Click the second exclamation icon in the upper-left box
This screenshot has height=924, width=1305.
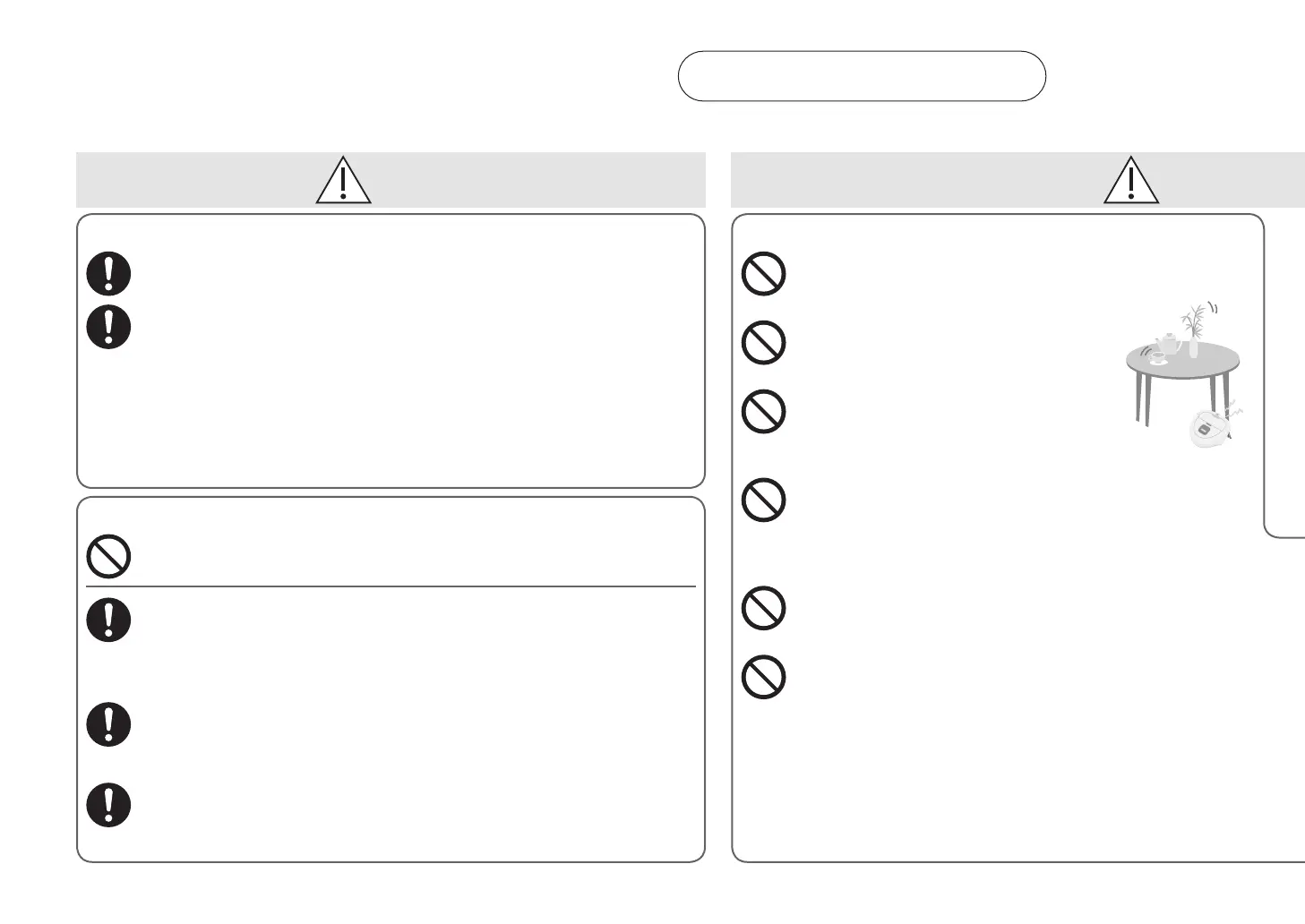[109, 327]
